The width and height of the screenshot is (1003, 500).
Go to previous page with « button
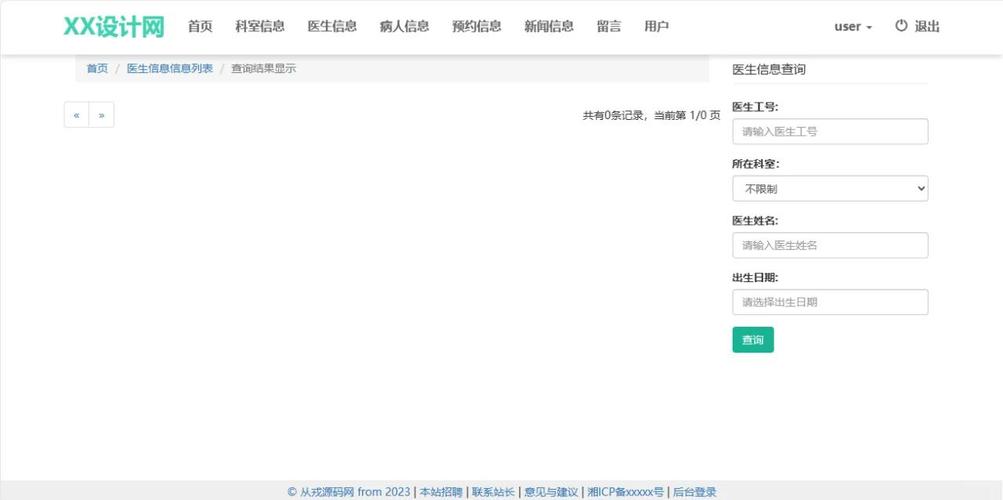[76, 115]
